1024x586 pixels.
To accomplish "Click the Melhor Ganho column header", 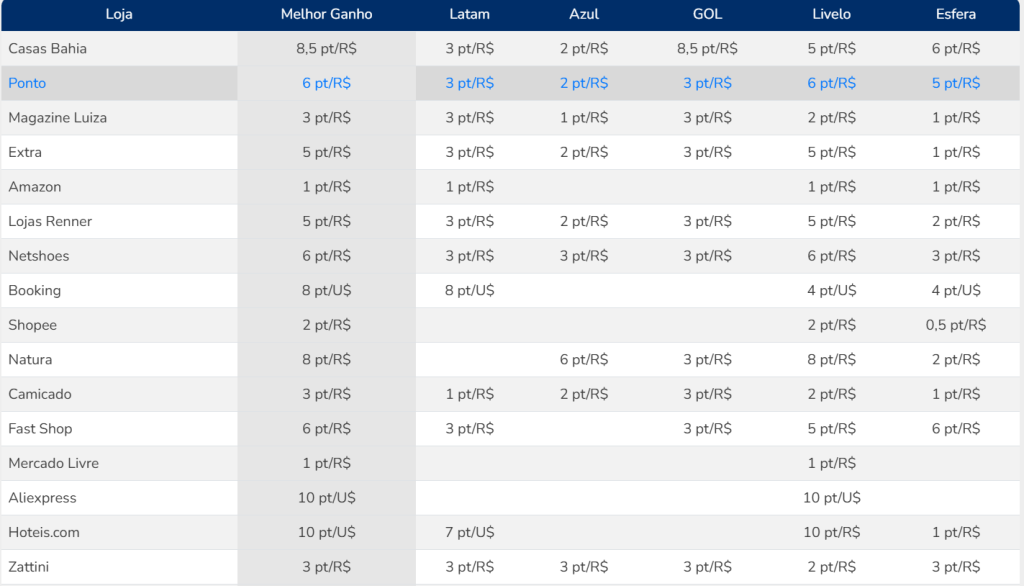I will 326,14.
